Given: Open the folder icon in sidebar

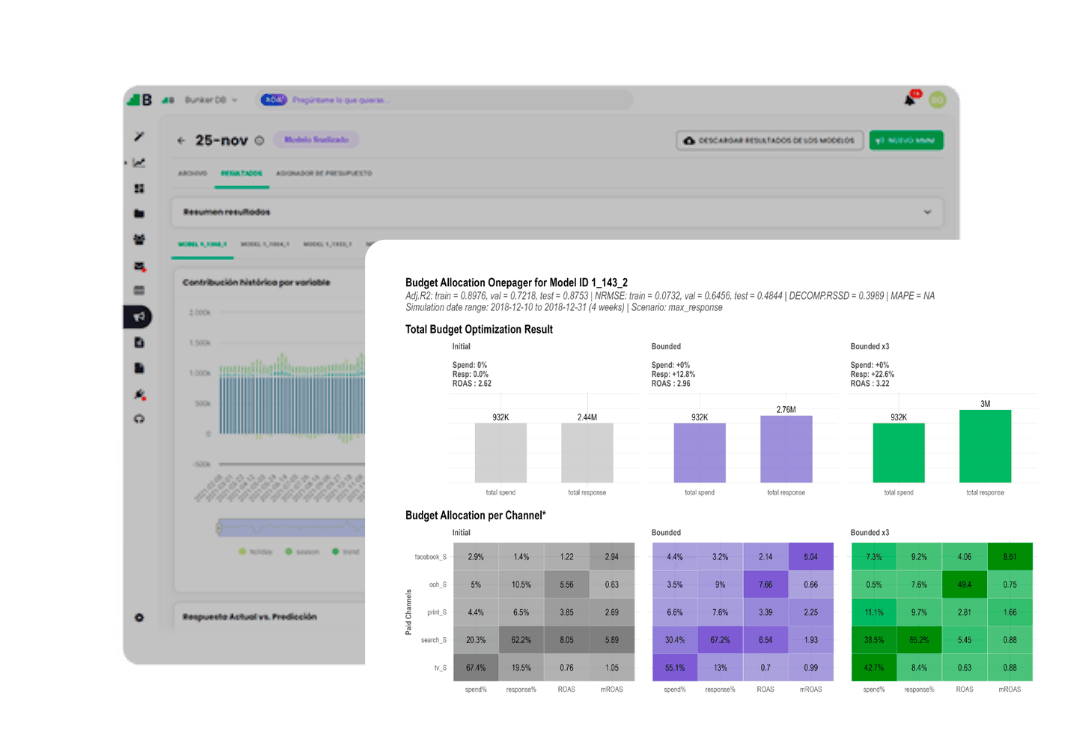Looking at the screenshot, I should tap(139, 213).
